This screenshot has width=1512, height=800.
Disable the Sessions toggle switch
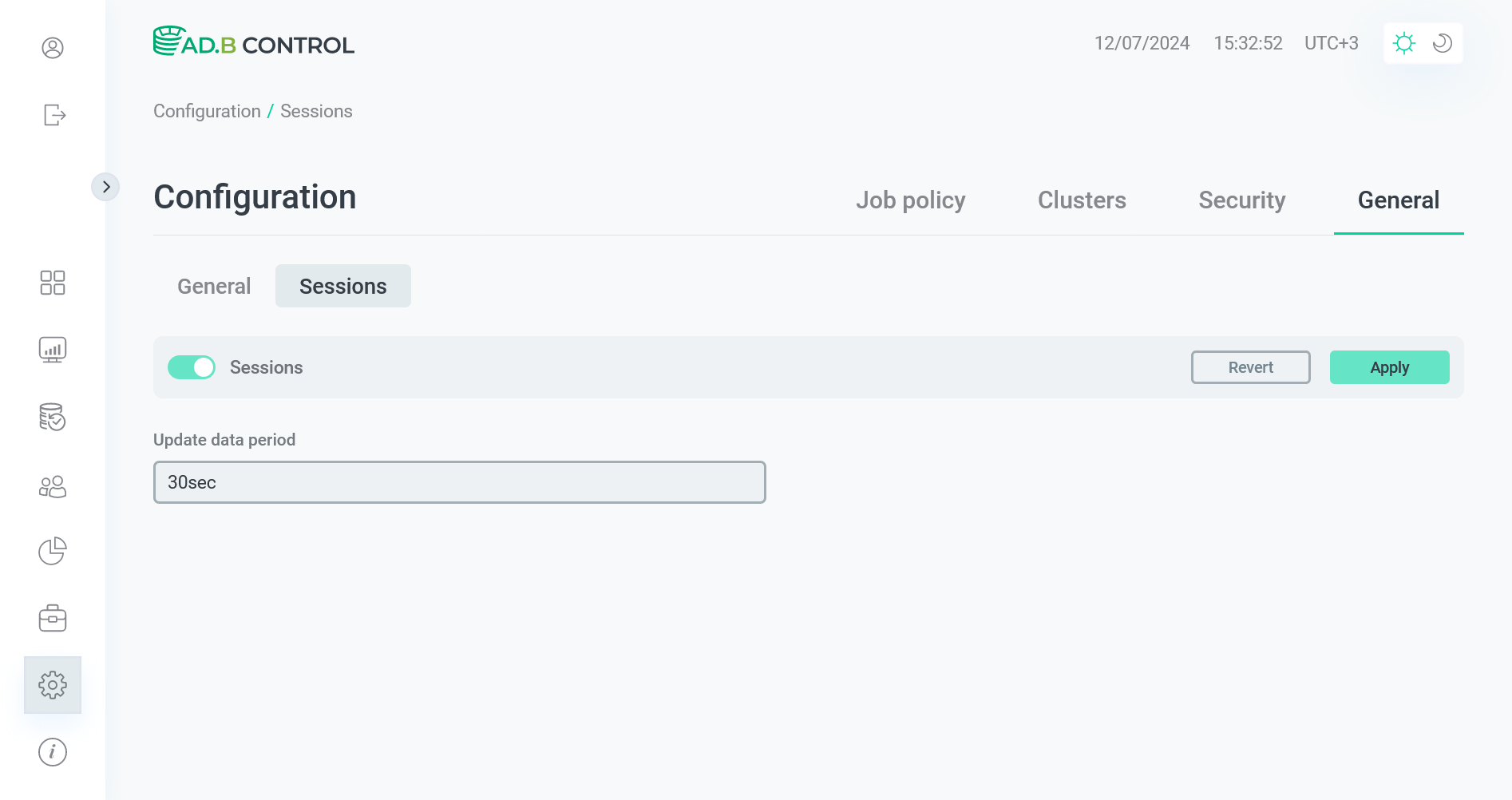[192, 367]
